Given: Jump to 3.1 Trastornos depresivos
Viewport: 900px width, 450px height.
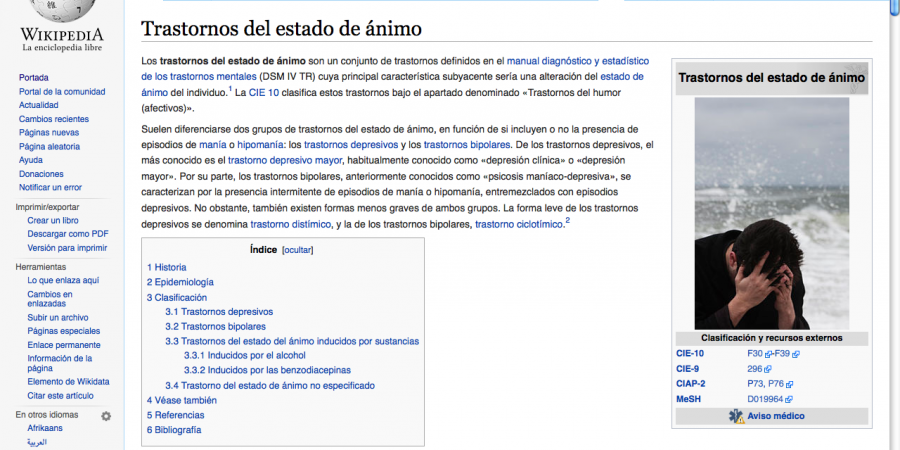Looking at the screenshot, I should (219, 312).
